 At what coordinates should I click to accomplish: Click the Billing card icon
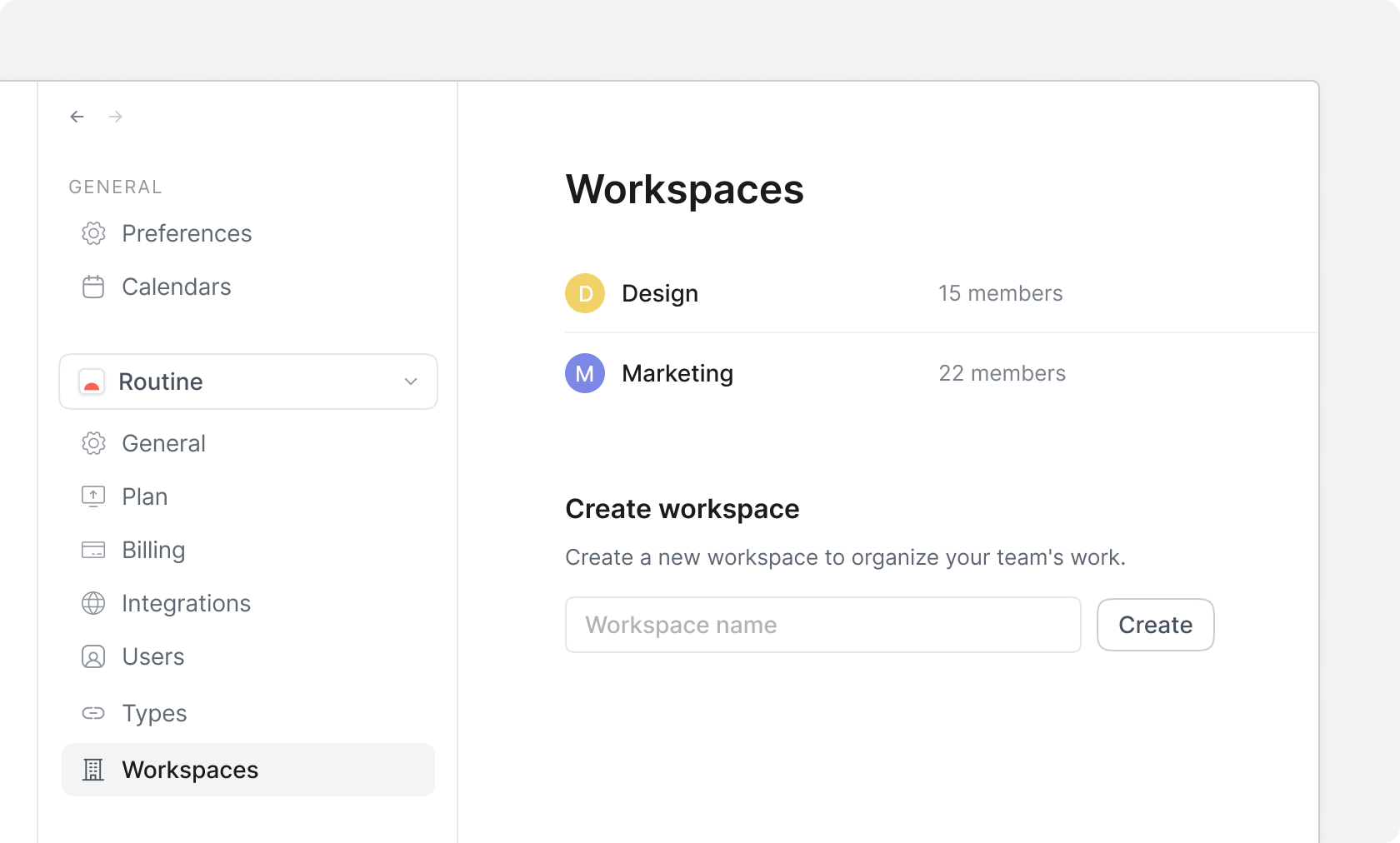(93, 550)
